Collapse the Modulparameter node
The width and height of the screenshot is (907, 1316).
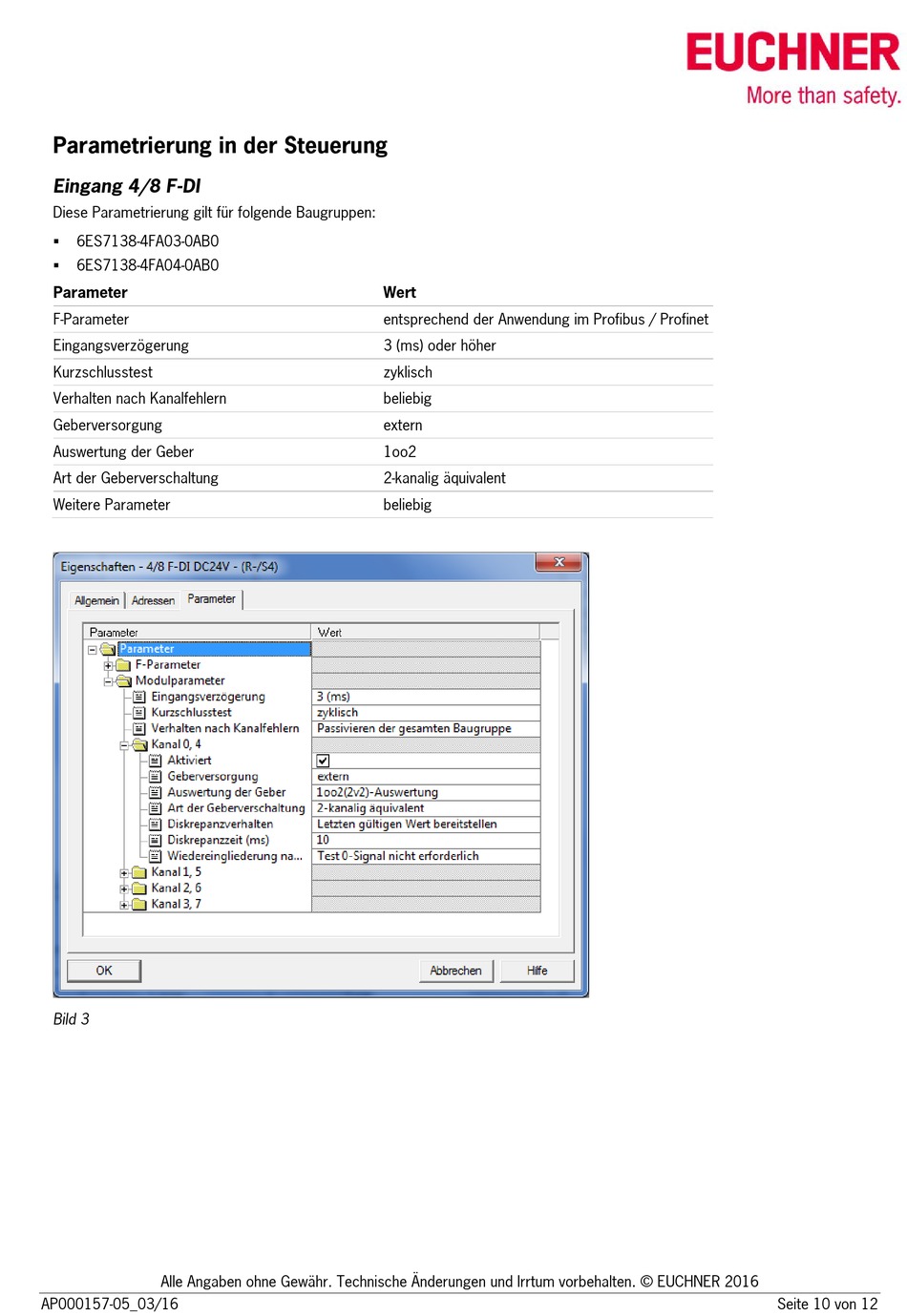coord(109,681)
